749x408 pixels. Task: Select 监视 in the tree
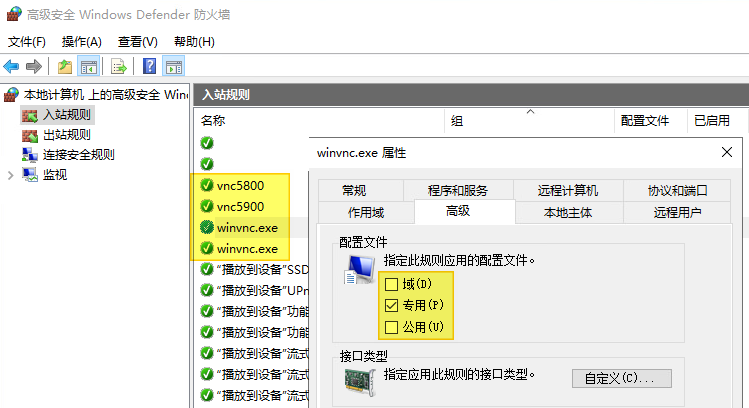[54, 175]
